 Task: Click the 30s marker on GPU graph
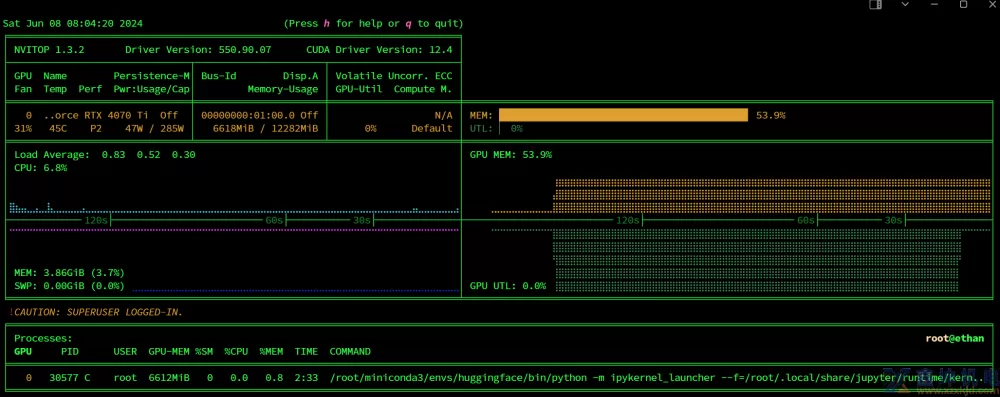point(893,220)
